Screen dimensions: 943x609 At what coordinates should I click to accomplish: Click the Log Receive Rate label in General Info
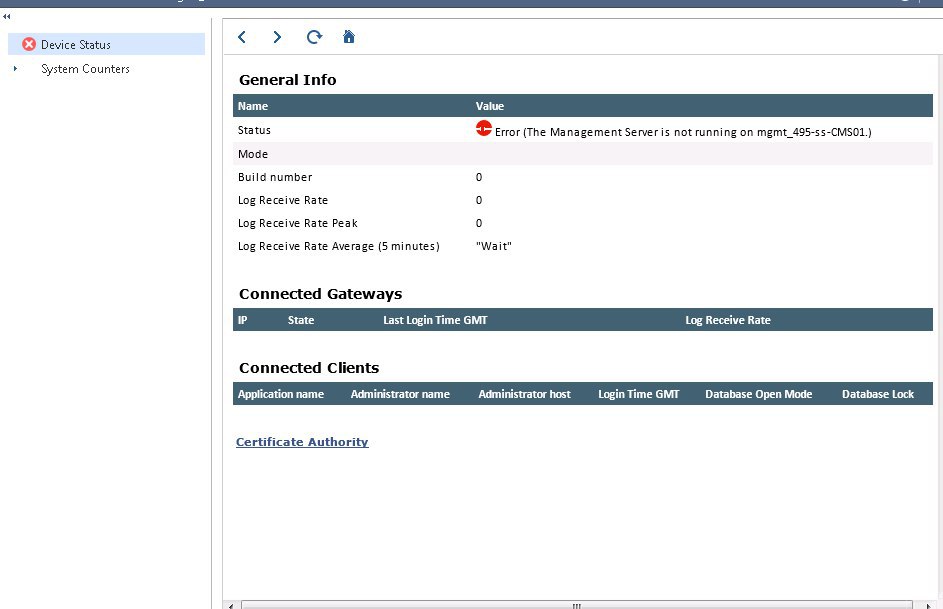click(283, 200)
